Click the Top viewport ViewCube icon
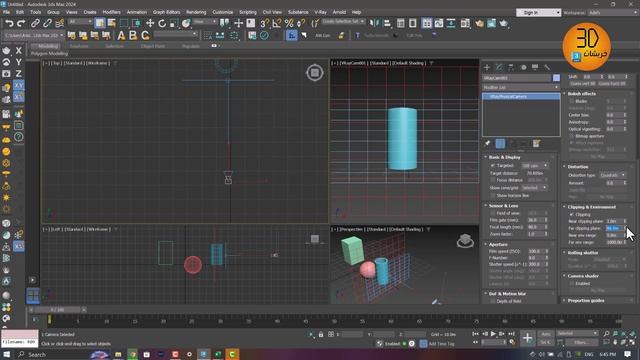Image resolution: width=640 pixels, height=360 pixels. click(x=315, y=73)
